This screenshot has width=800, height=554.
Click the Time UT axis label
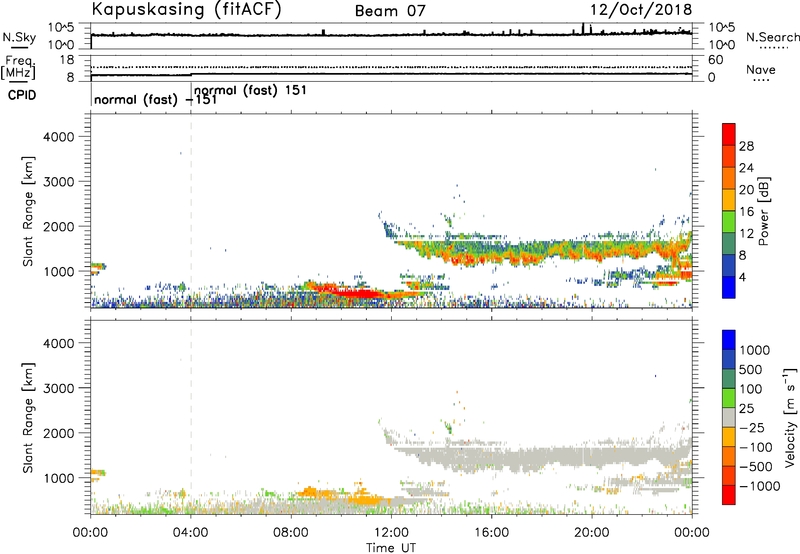391,548
